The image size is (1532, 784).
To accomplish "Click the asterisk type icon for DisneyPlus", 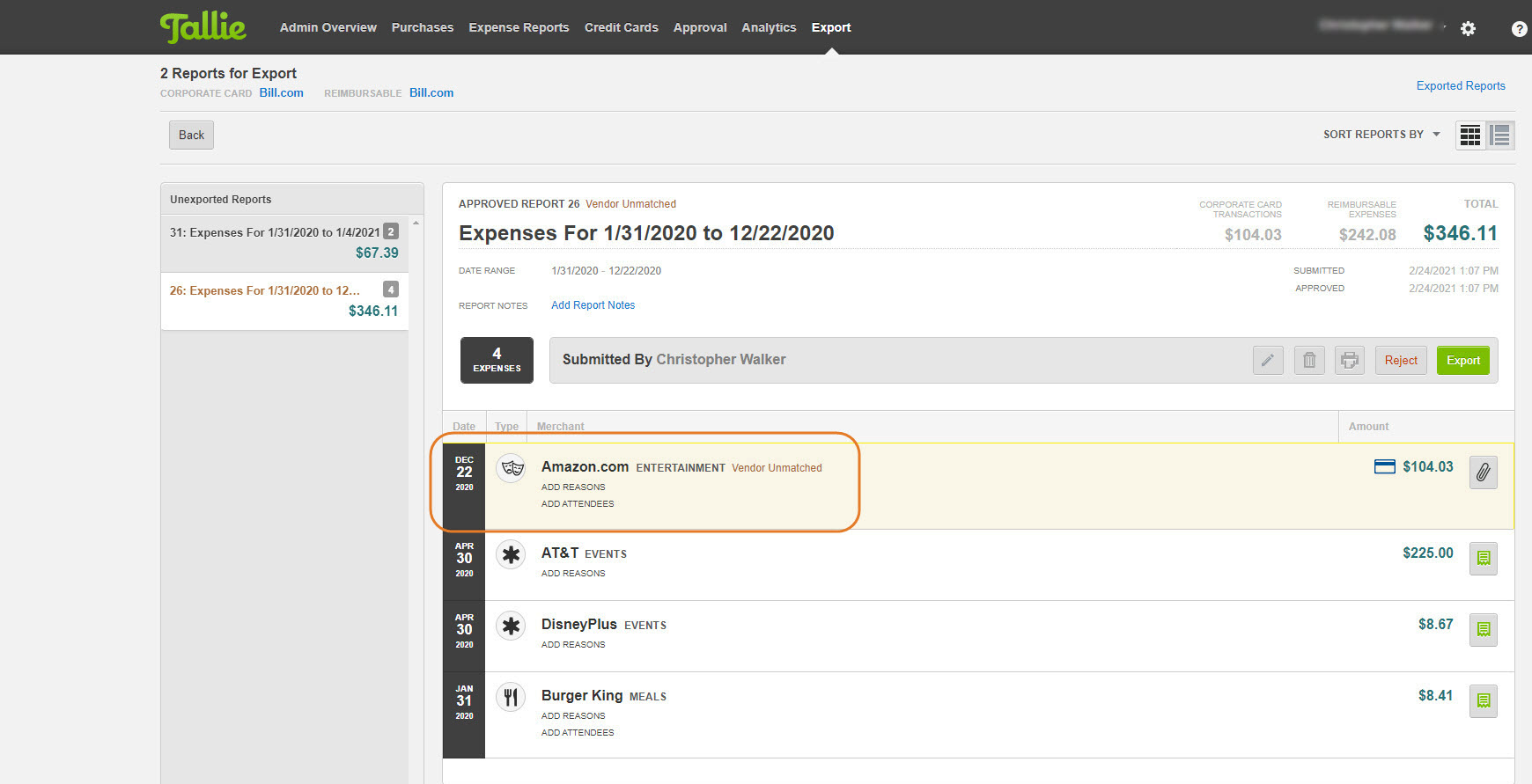I will point(511,626).
